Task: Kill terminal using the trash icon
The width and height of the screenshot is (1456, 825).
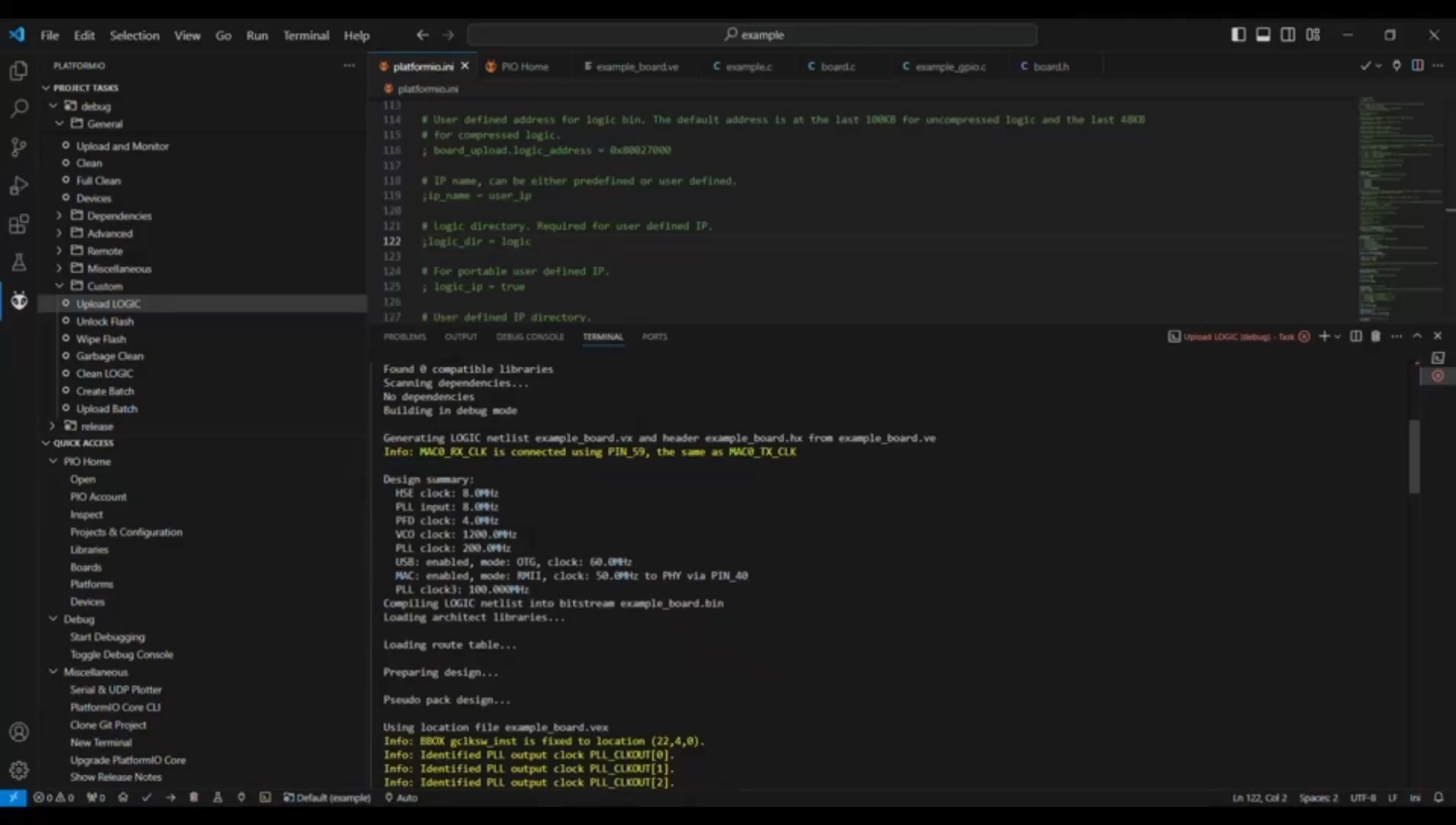Action: click(x=1376, y=336)
